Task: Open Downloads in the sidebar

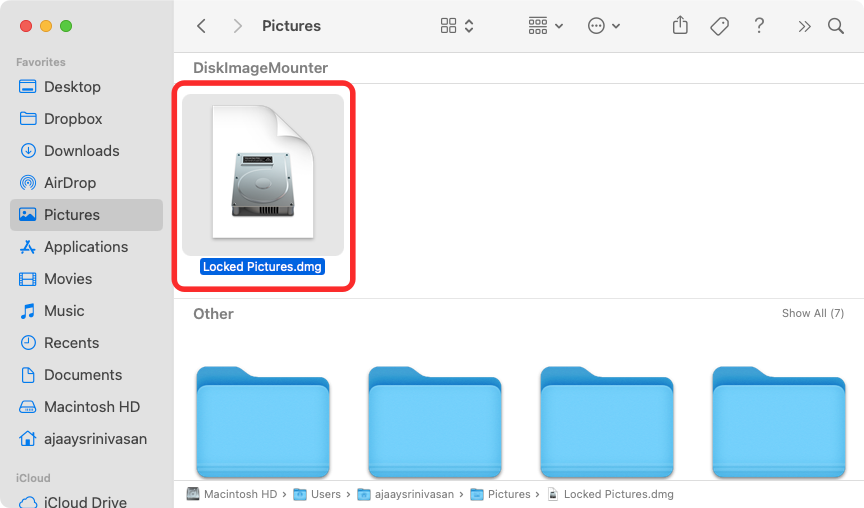Action: 87,151
